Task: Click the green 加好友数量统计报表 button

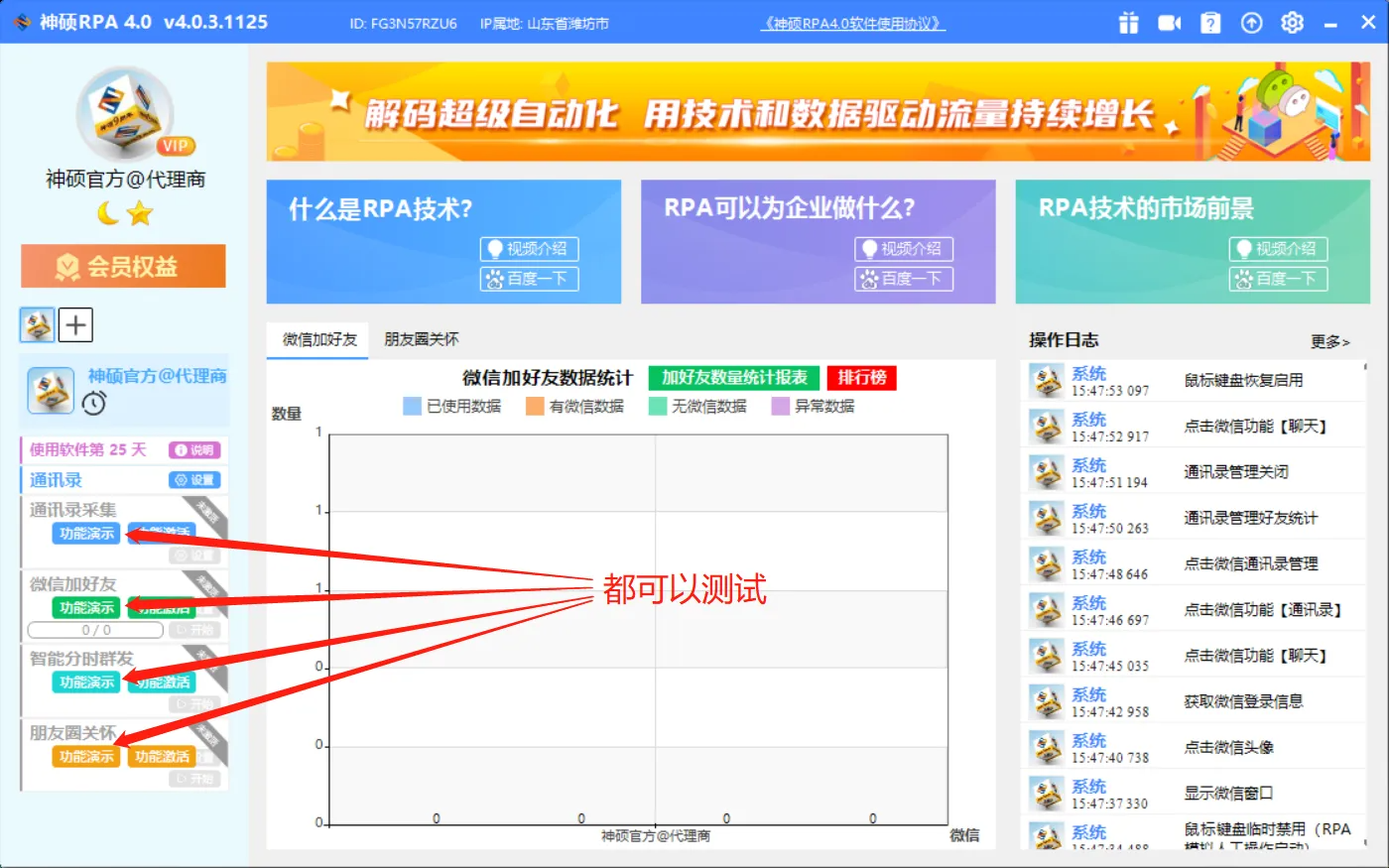Action: click(x=734, y=378)
